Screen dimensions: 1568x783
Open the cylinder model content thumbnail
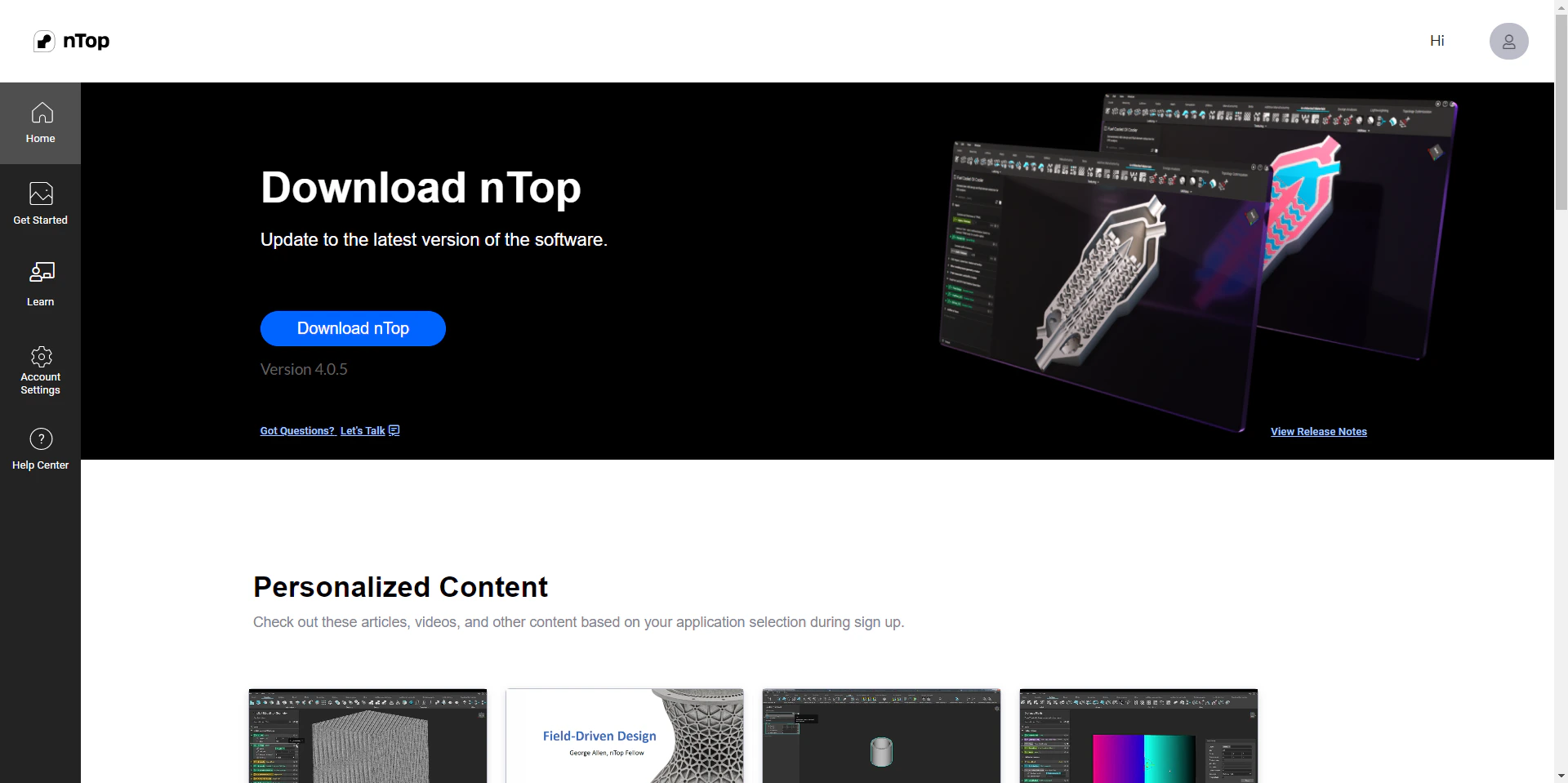(x=881, y=736)
